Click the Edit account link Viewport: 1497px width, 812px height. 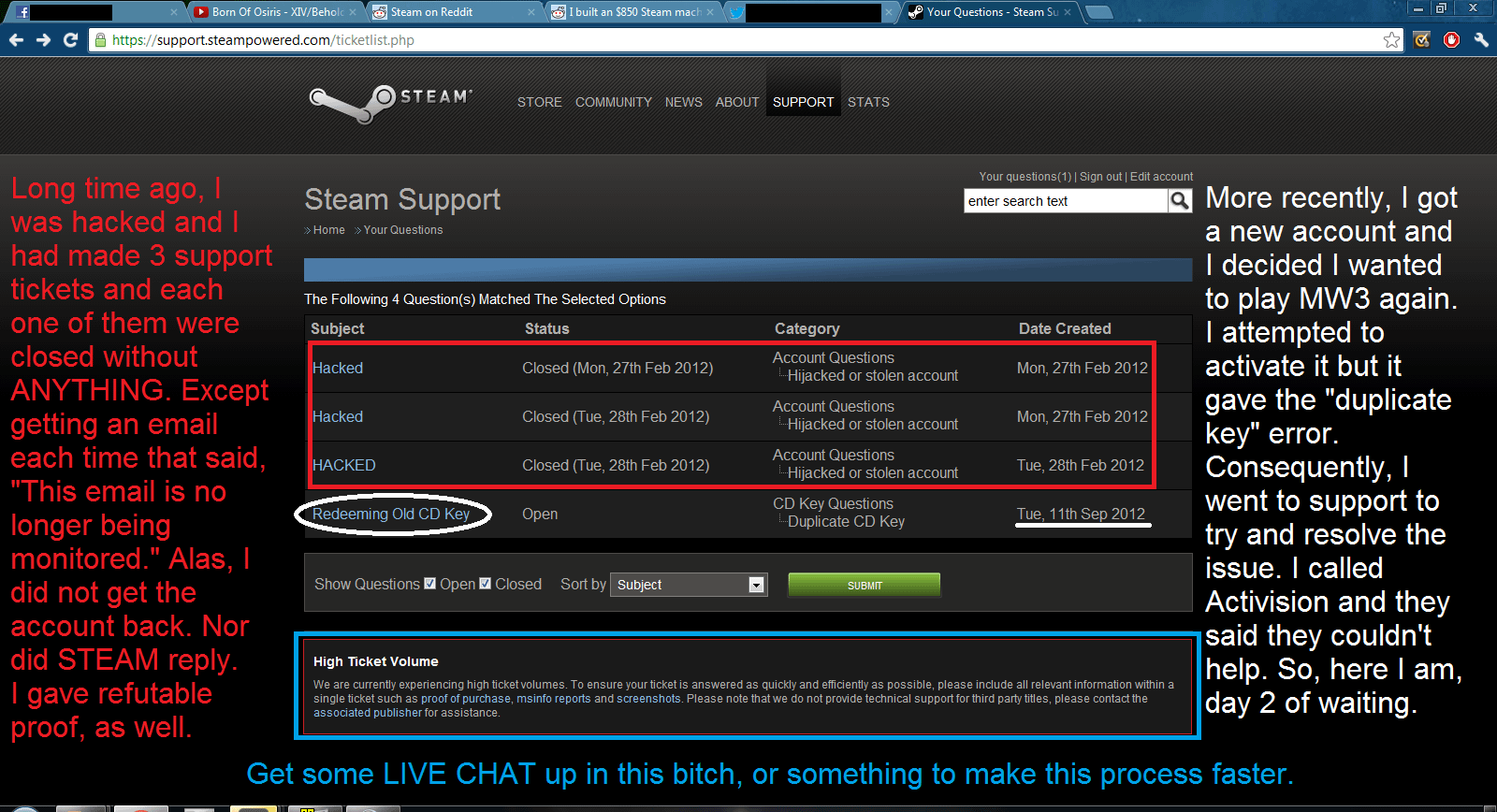1161,177
